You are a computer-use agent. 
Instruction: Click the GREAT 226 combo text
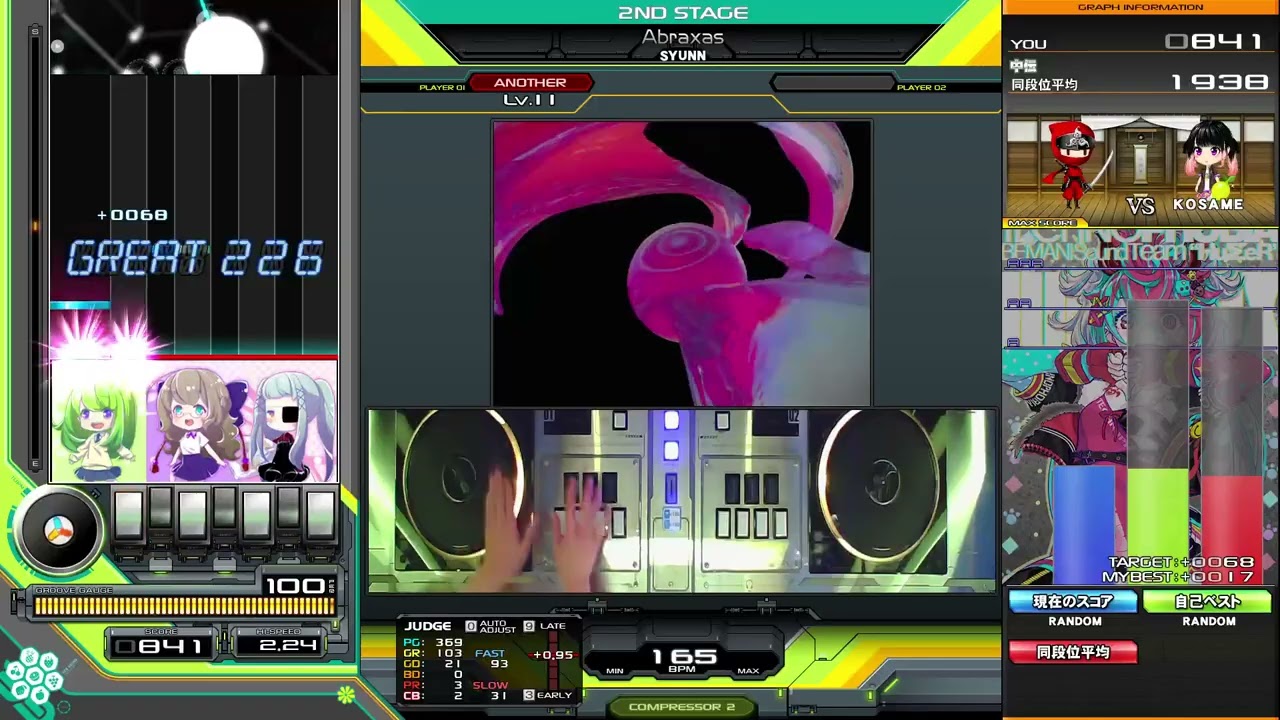tap(195, 259)
